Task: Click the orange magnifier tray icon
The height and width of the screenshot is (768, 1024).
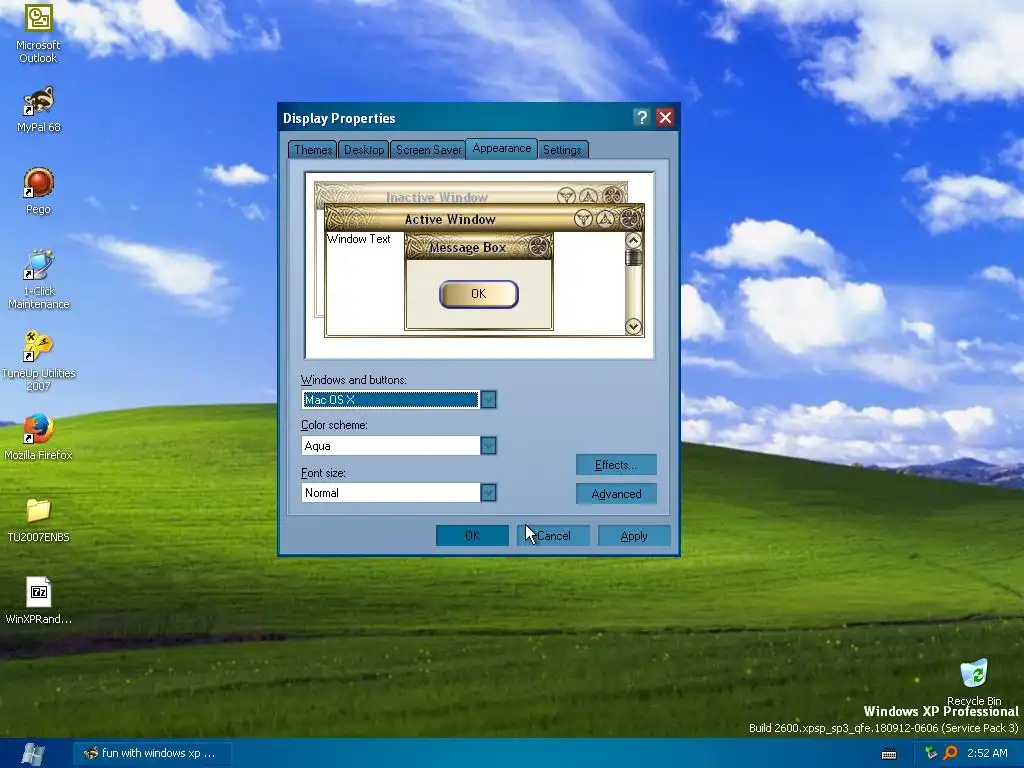Action: tap(950, 753)
